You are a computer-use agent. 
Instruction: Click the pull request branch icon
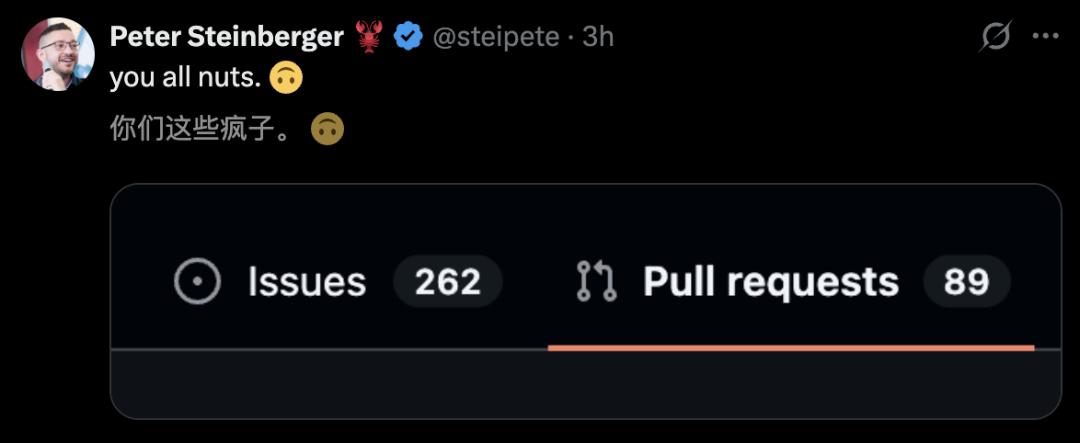click(597, 282)
